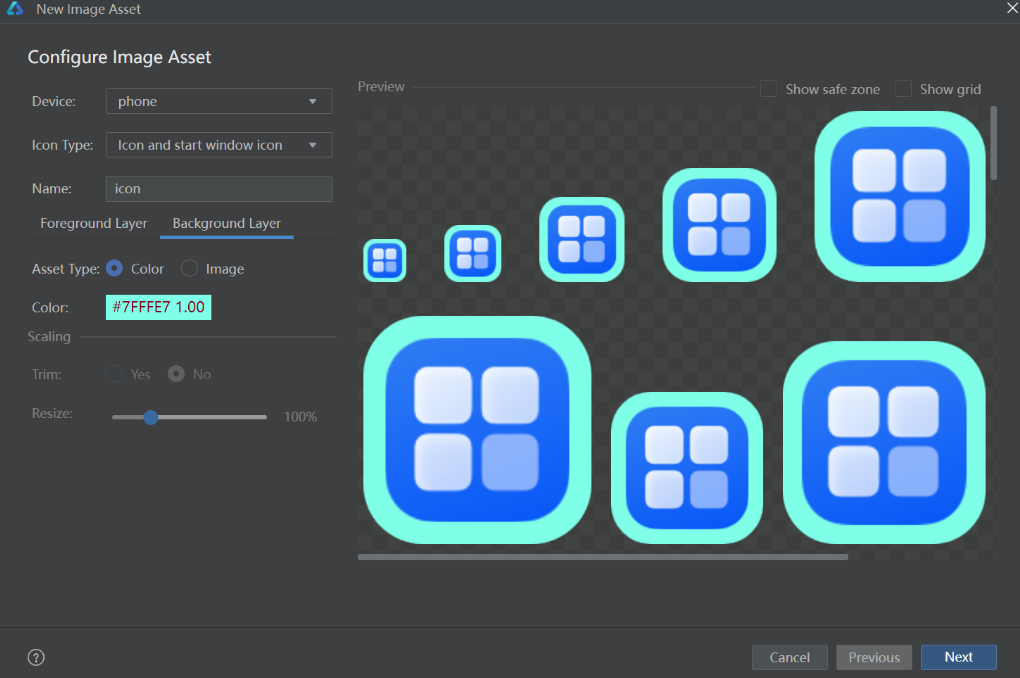This screenshot has width=1020, height=678.
Task: Enable the Show grid checkbox
Action: [903, 89]
